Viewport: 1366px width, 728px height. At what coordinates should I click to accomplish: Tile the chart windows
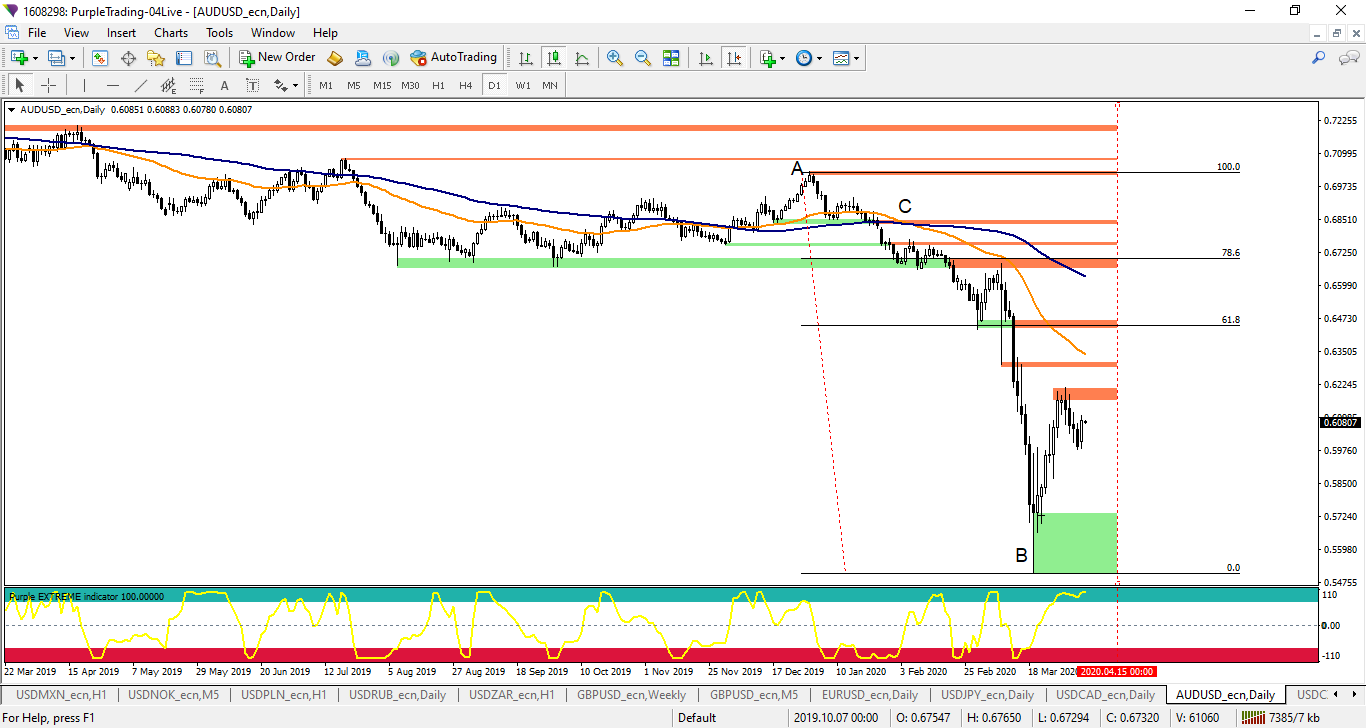pos(670,58)
